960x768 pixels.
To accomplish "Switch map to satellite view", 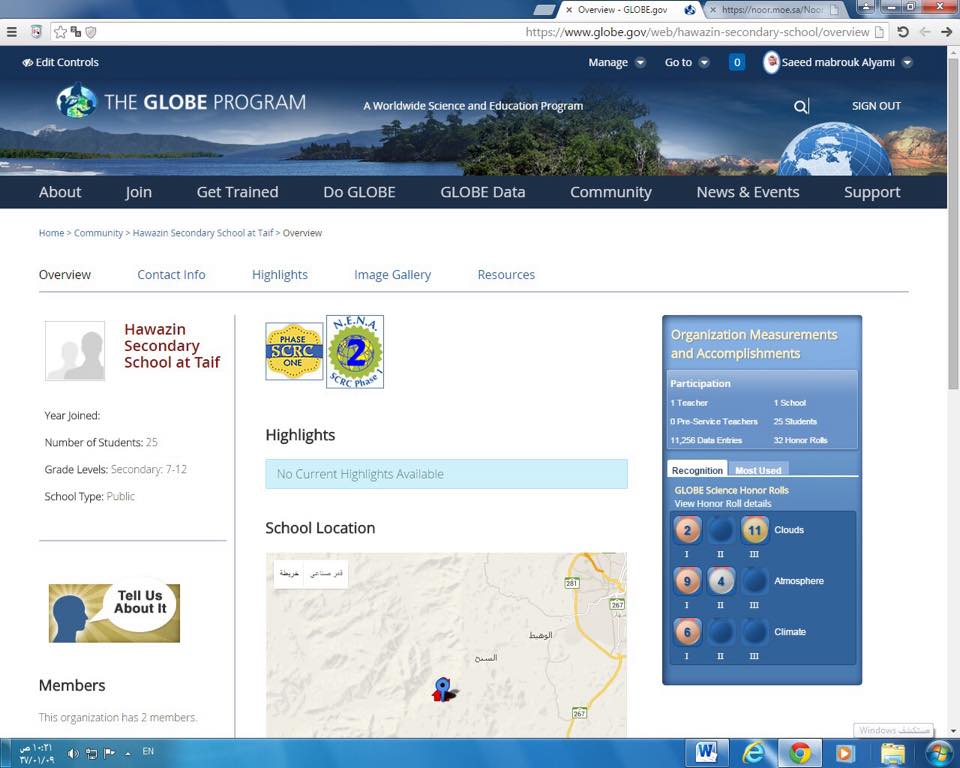I will tap(326, 574).
